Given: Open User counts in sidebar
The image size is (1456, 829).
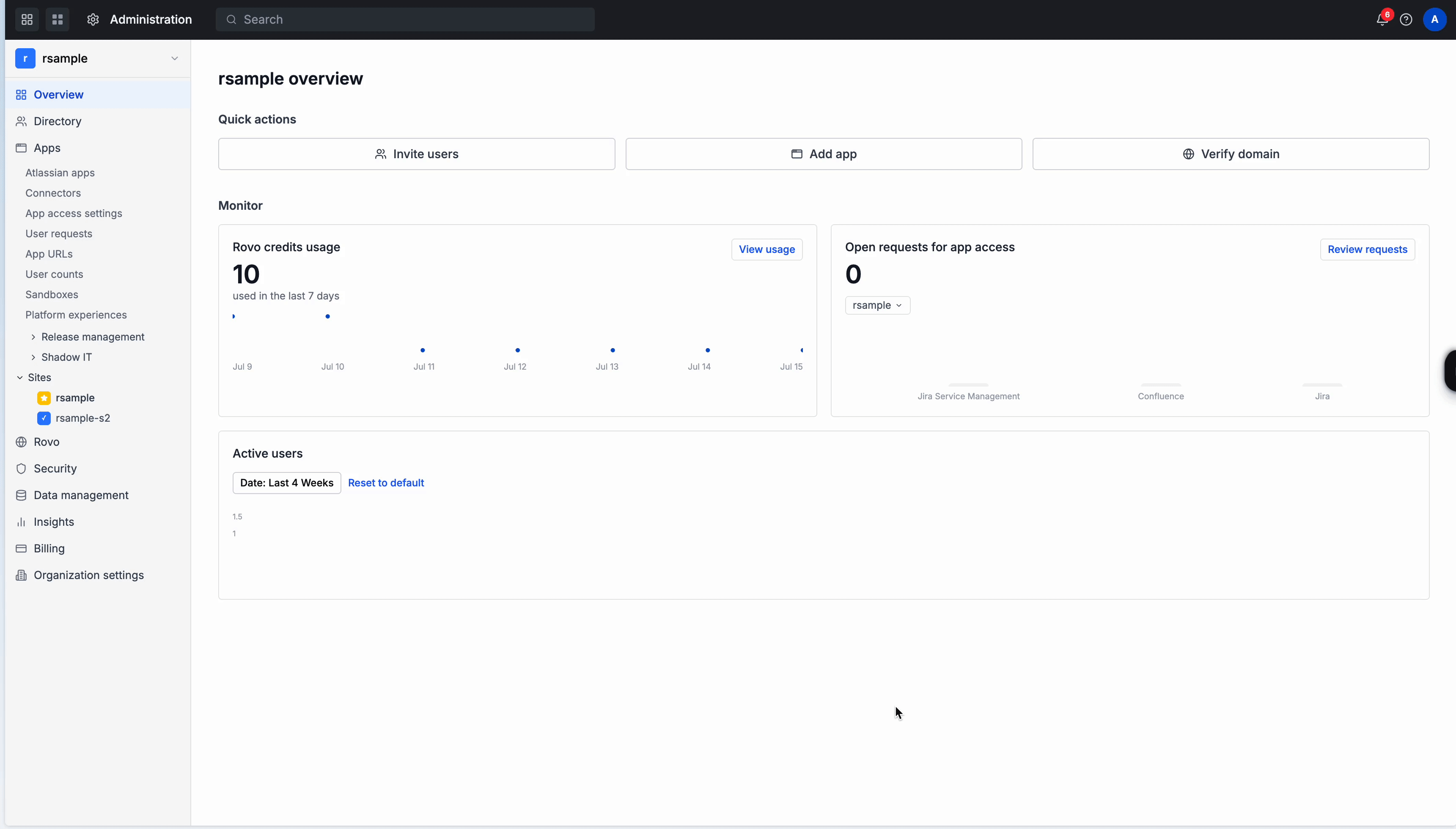Looking at the screenshot, I should coord(54,275).
